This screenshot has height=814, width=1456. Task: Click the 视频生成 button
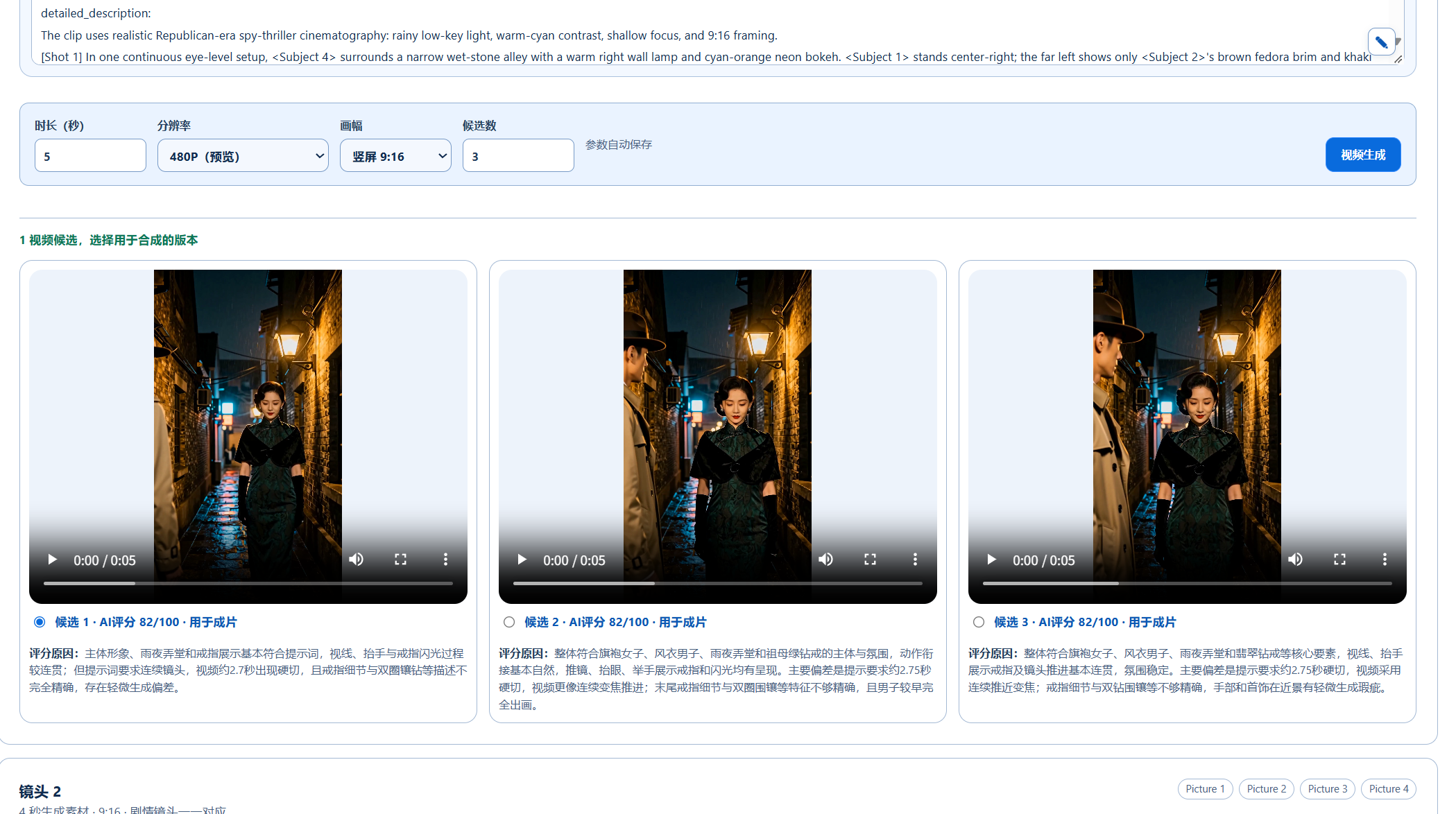coord(1363,155)
